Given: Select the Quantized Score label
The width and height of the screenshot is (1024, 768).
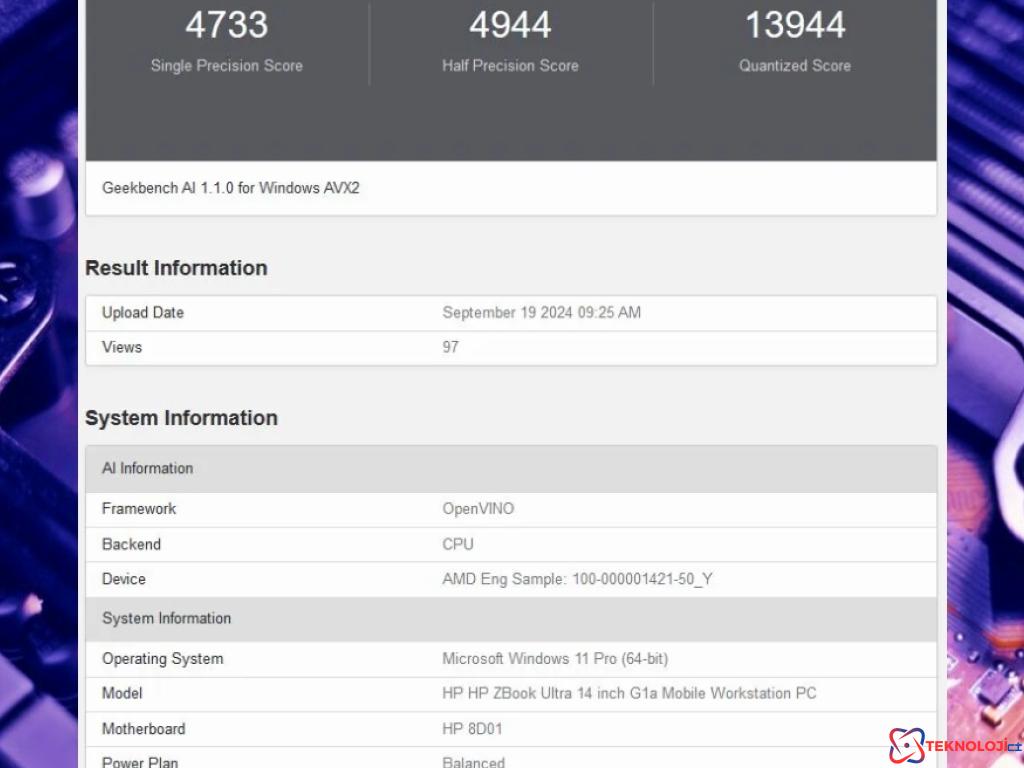Looking at the screenshot, I should [794, 66].
